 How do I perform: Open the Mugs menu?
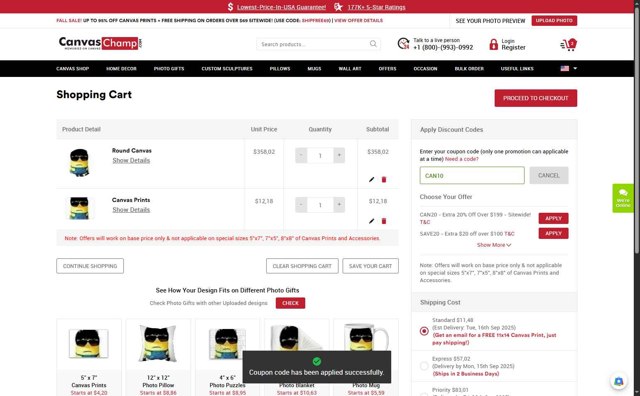coord(314,69)
